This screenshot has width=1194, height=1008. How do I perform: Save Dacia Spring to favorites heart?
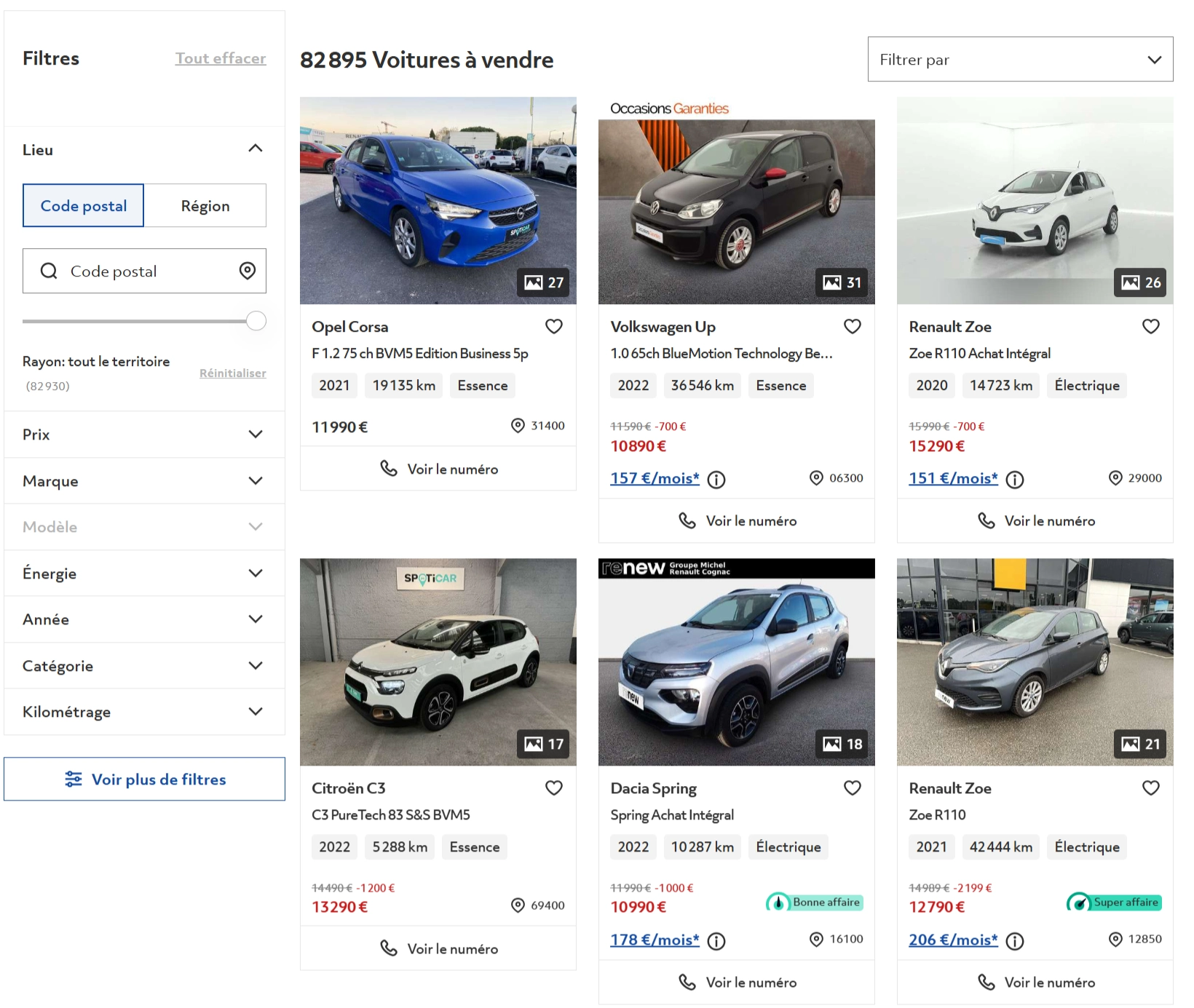[x=853, y=788]
